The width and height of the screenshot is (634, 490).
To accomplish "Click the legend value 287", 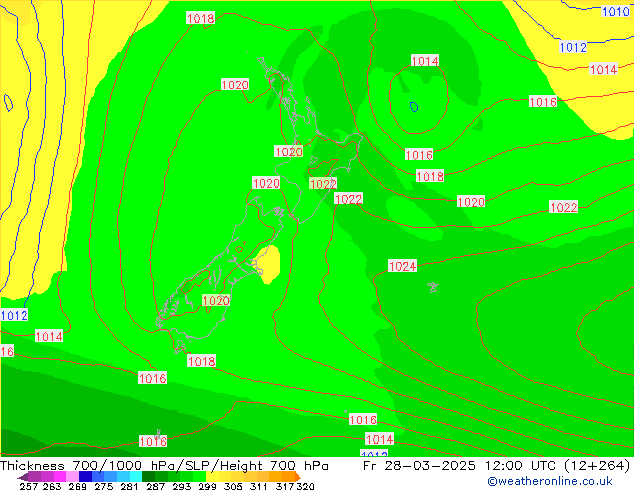I will [x=155, y=486].
